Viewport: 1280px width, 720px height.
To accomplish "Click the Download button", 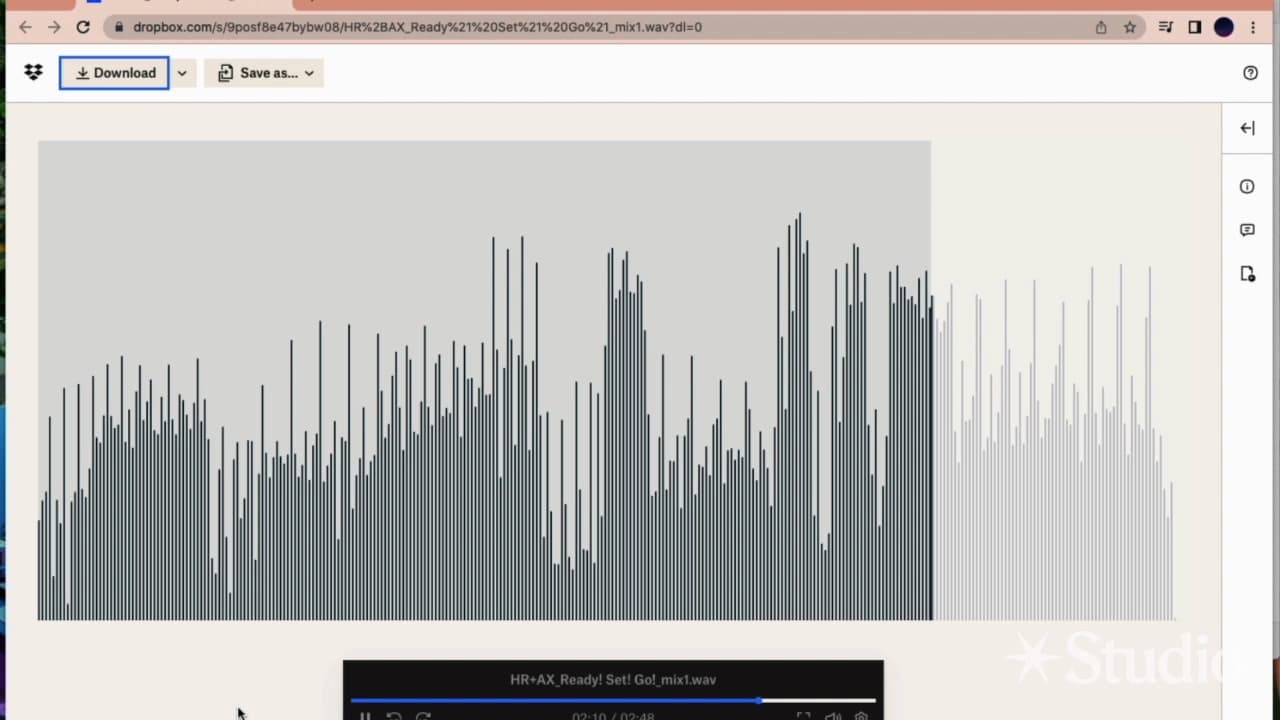I will click(x=114, y=73).
